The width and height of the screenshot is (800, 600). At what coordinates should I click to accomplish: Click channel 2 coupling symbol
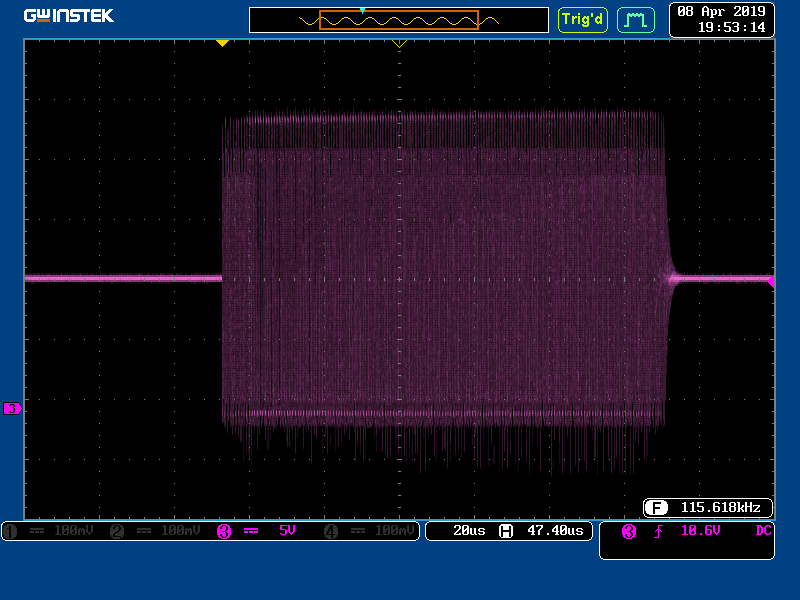click(144, 531)
